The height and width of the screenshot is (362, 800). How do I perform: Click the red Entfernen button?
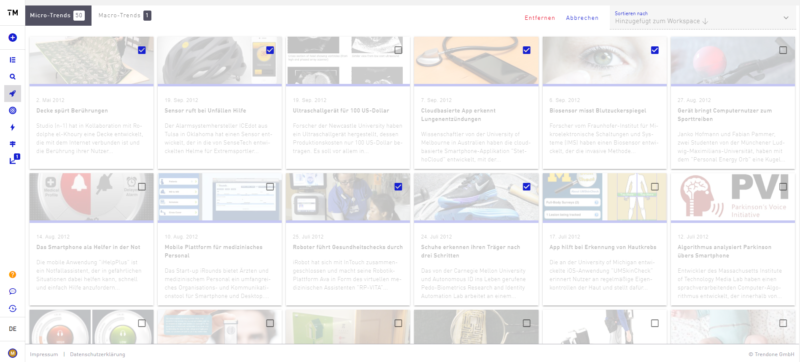coord(540,18)
